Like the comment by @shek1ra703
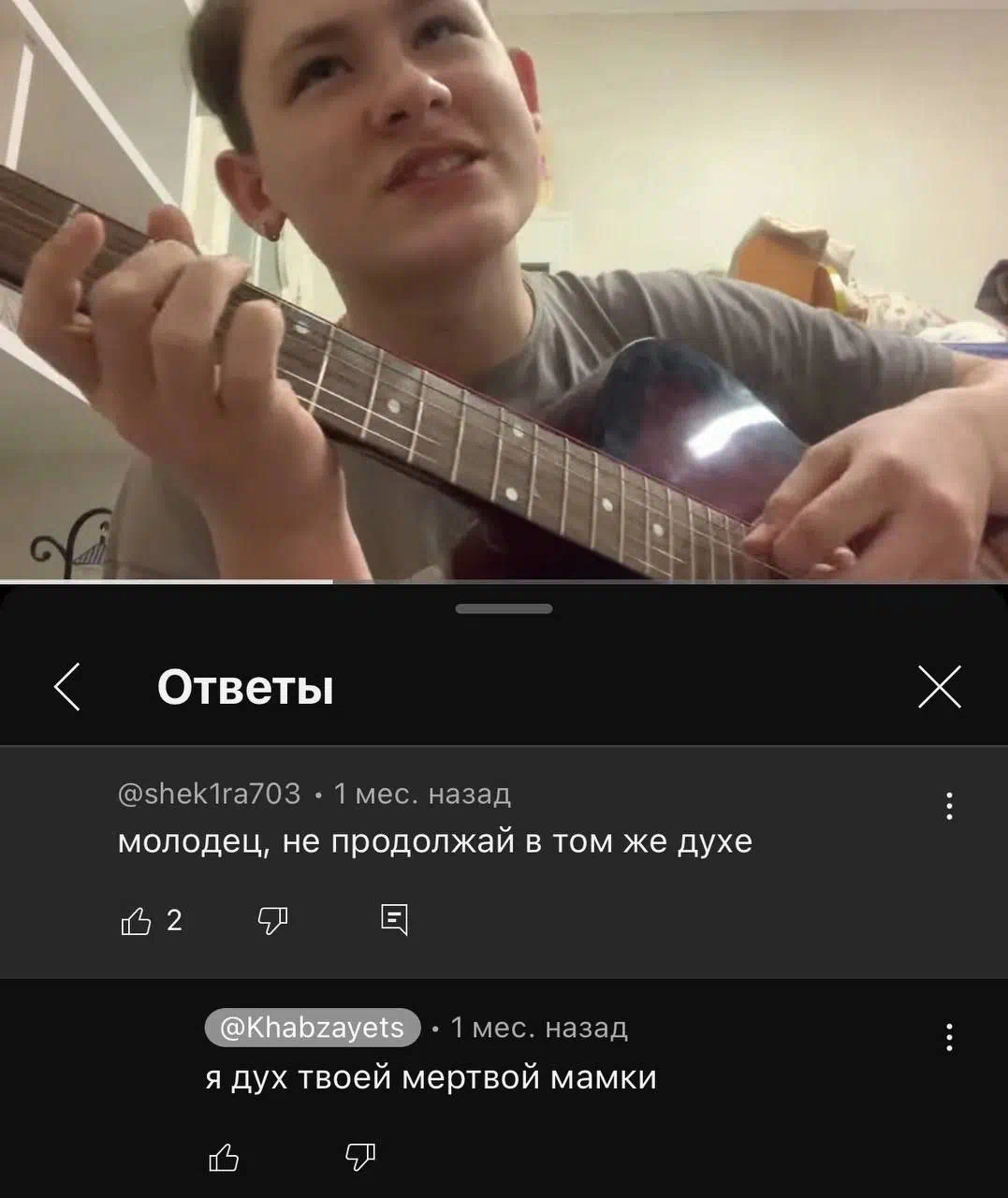Image resolution: width=1008 pixels, height=1198 pixels. point(137,922)
